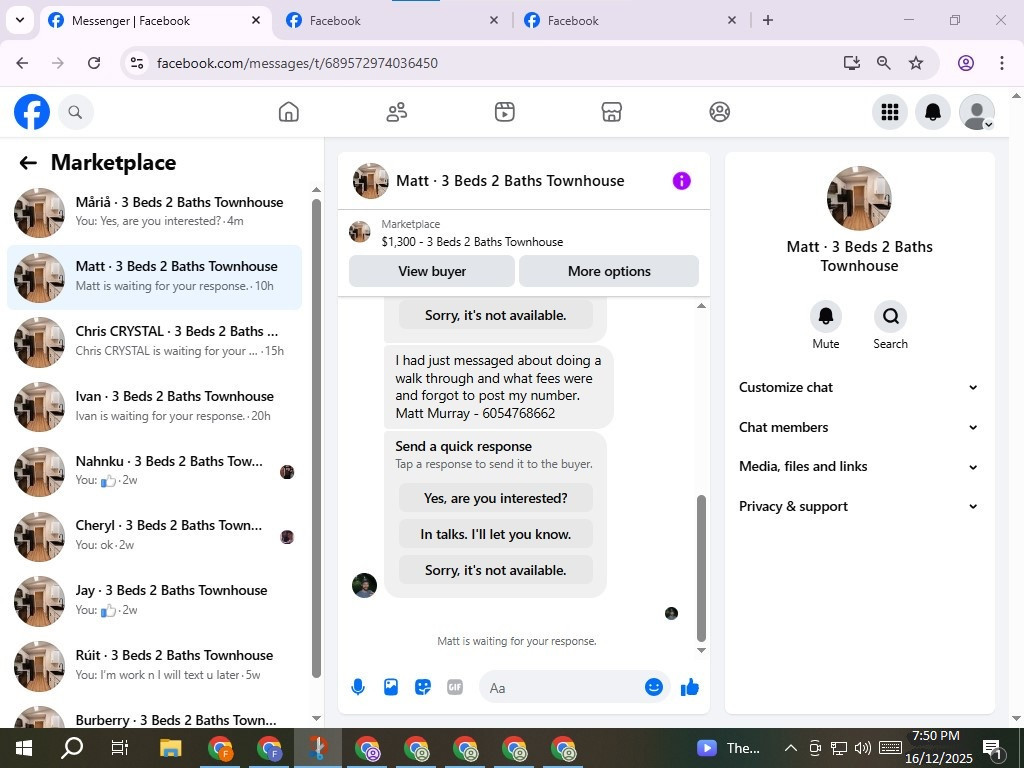Open Chris CRYSTAL conversation

coord(154,342)
